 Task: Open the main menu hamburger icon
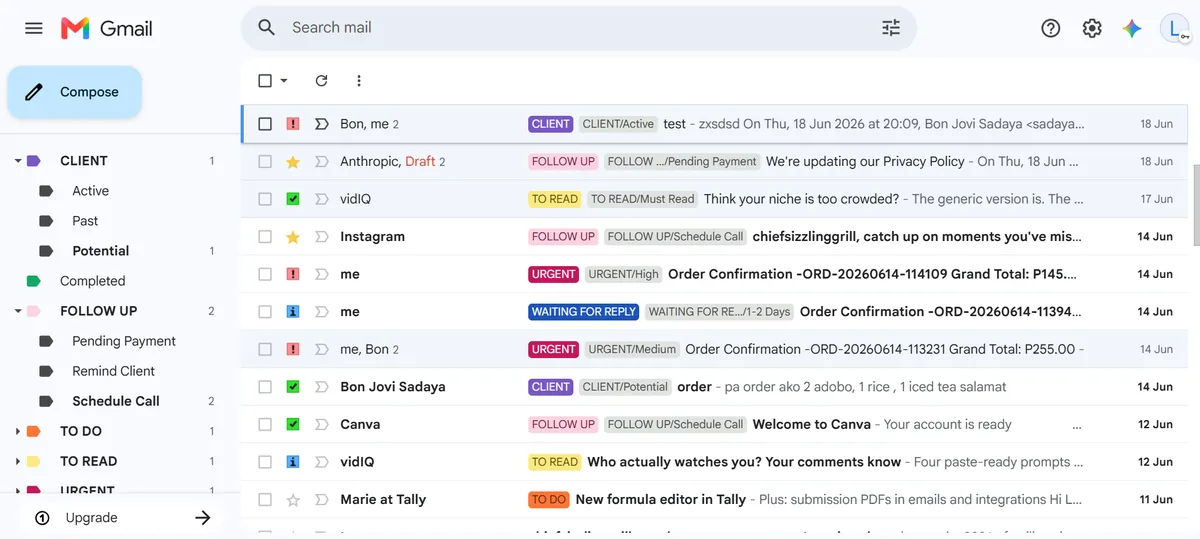coord(34,28)
